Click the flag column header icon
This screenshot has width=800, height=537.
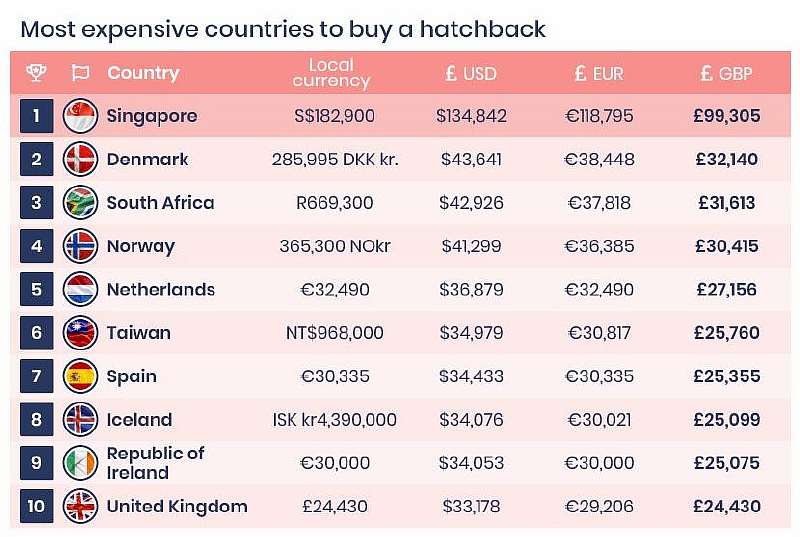[80, 73]
